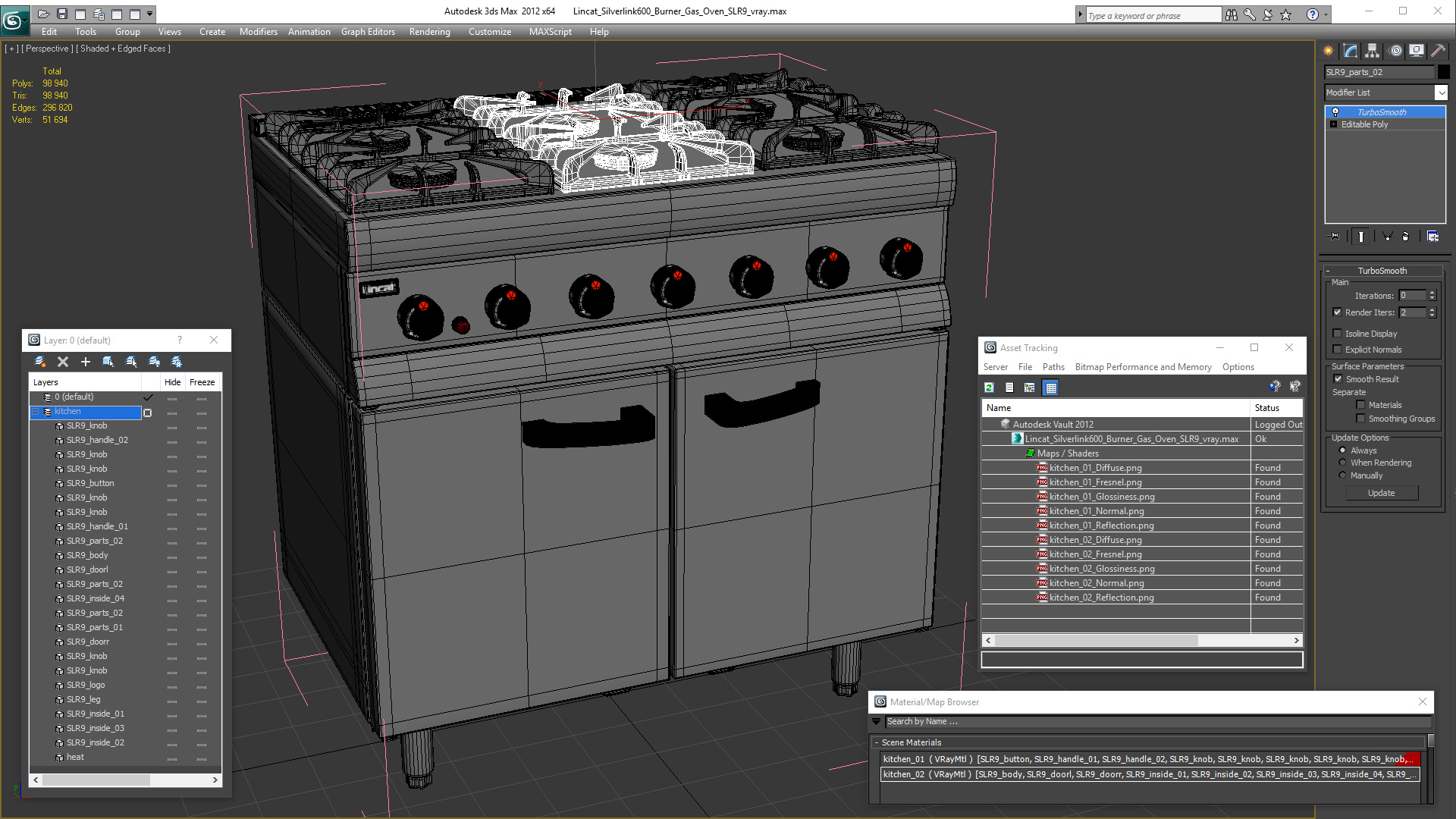This screenshot has height=819, width=1456.
Task: Open the Utilities hammer panel
Action: tap(1438, 51)
